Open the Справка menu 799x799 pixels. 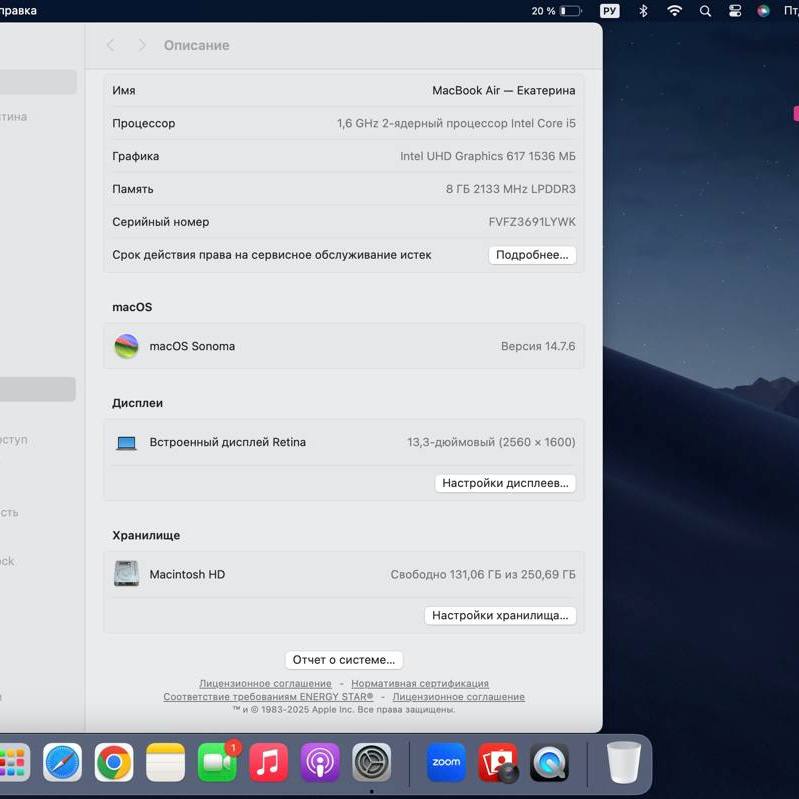pos(18,11)
